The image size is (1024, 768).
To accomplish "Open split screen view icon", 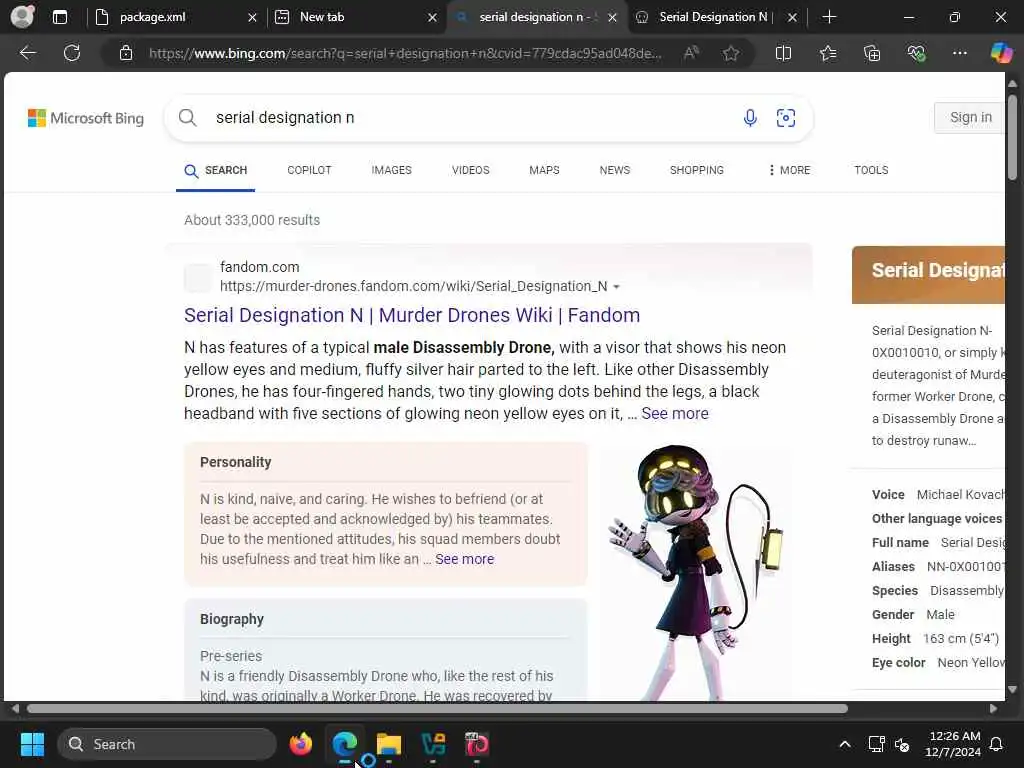I will click(x=783, y=53).
